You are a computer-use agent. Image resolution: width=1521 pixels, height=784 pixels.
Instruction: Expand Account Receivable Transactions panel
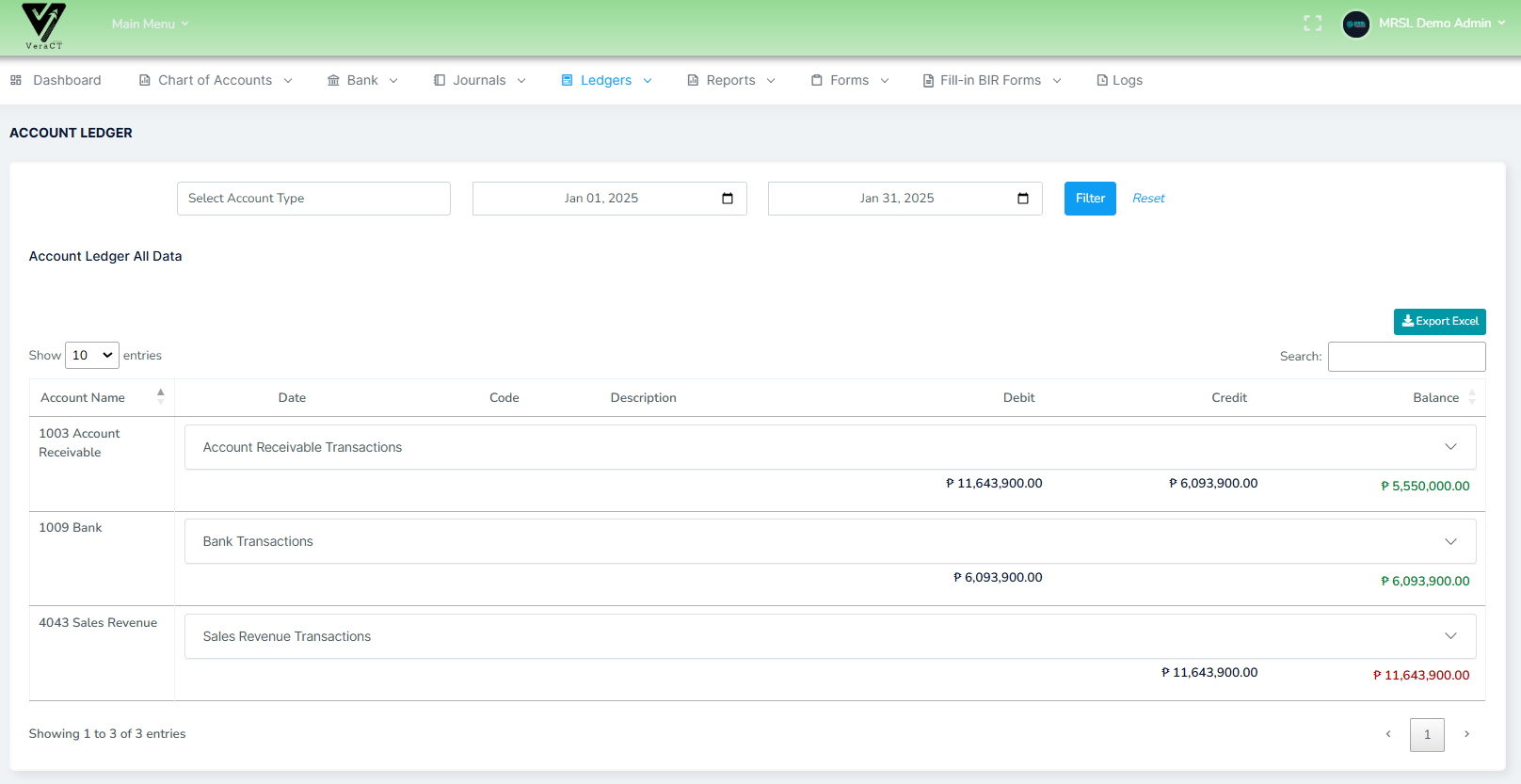pos(830,447)
